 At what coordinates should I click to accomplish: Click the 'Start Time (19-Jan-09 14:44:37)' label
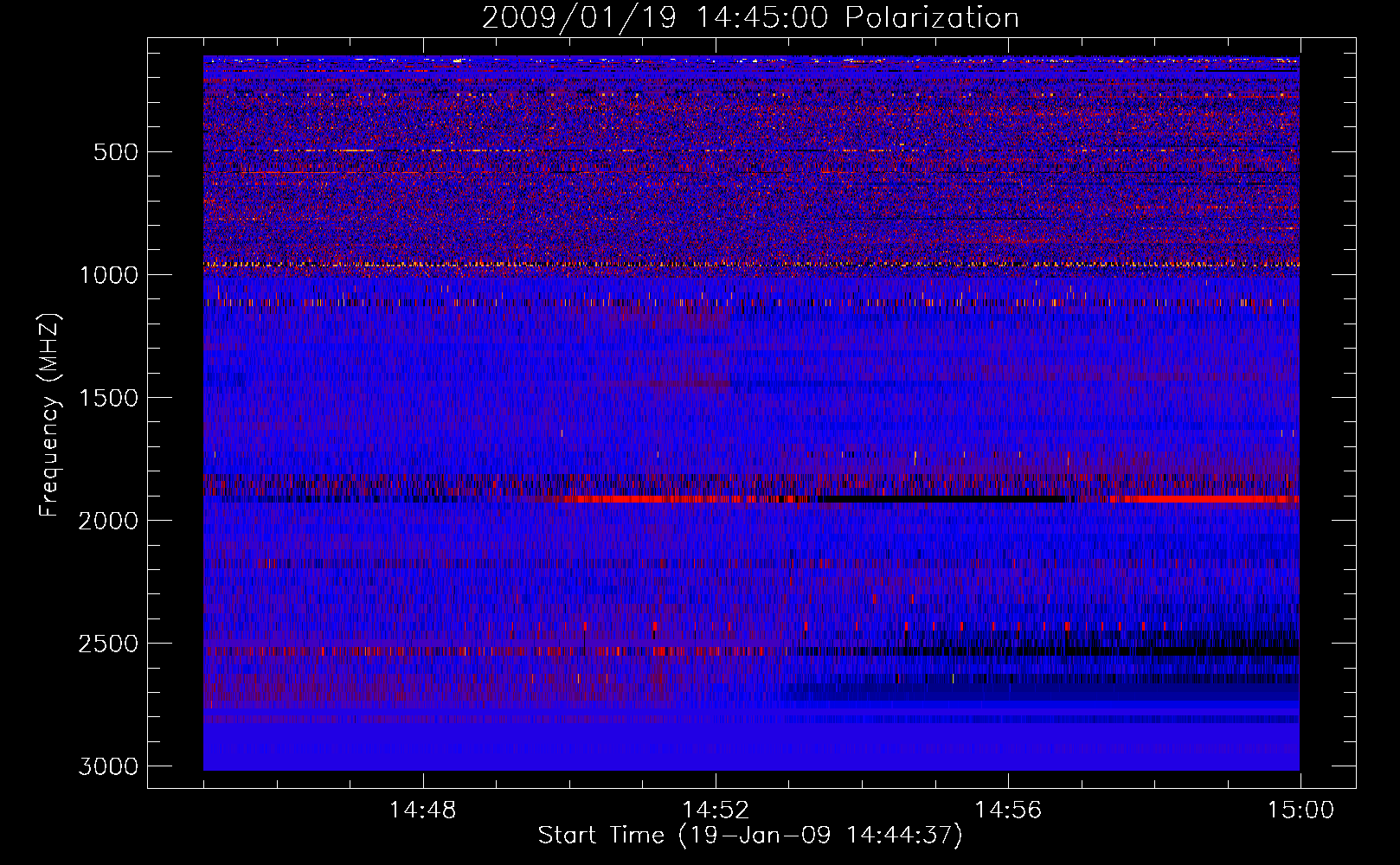[750, 836]
